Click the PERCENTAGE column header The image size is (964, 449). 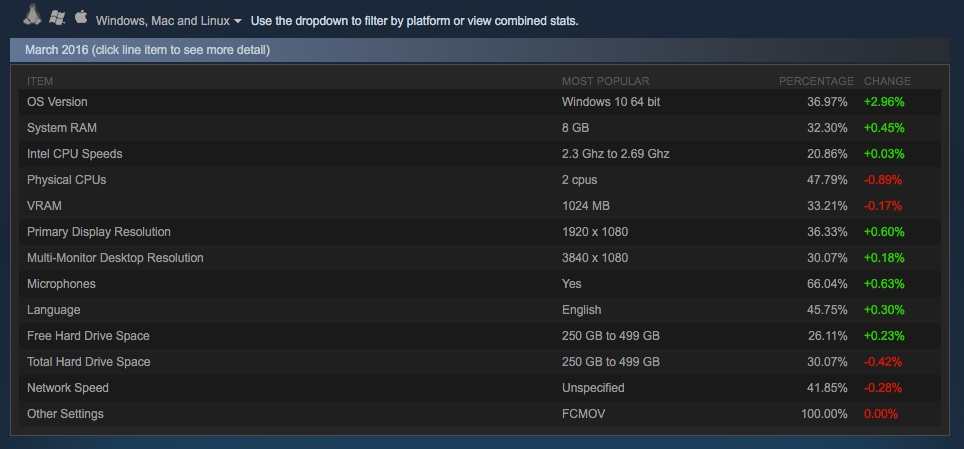coord(816,81)
